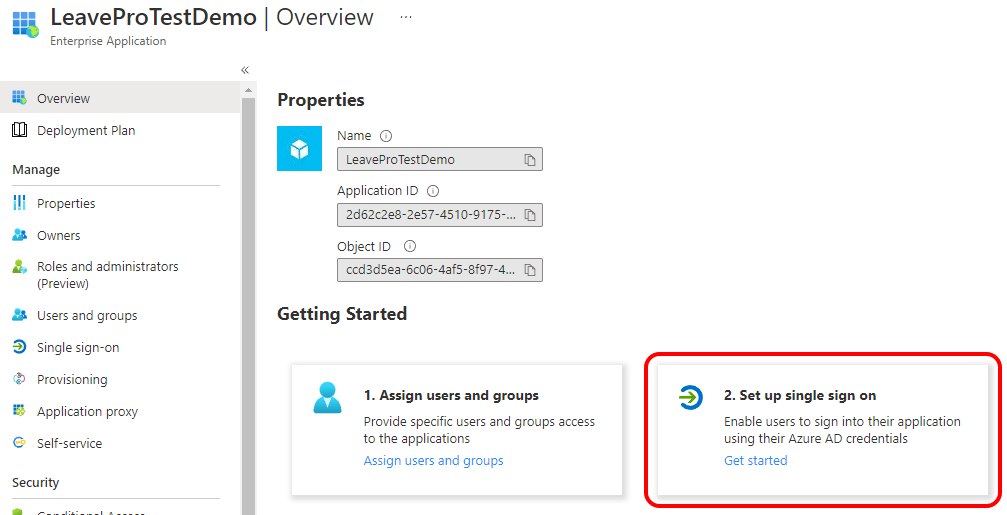The height and width of the screenshot is (515, 1007).
Task: Click the Enterprise Application subtitle
Action: pos(108,41)
